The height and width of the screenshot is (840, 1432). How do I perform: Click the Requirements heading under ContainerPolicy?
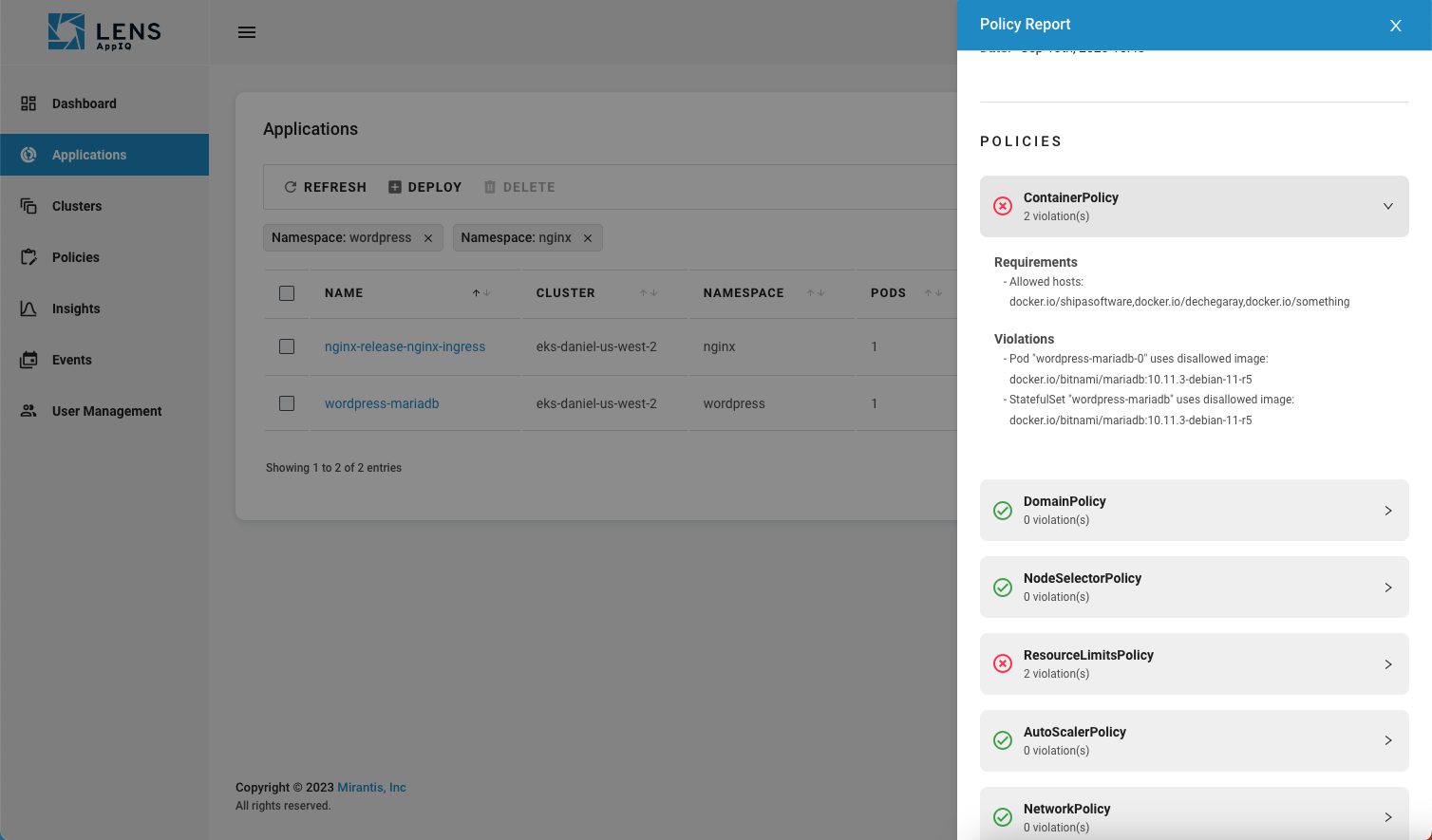pyautogui.click(x=1035, y=262)
